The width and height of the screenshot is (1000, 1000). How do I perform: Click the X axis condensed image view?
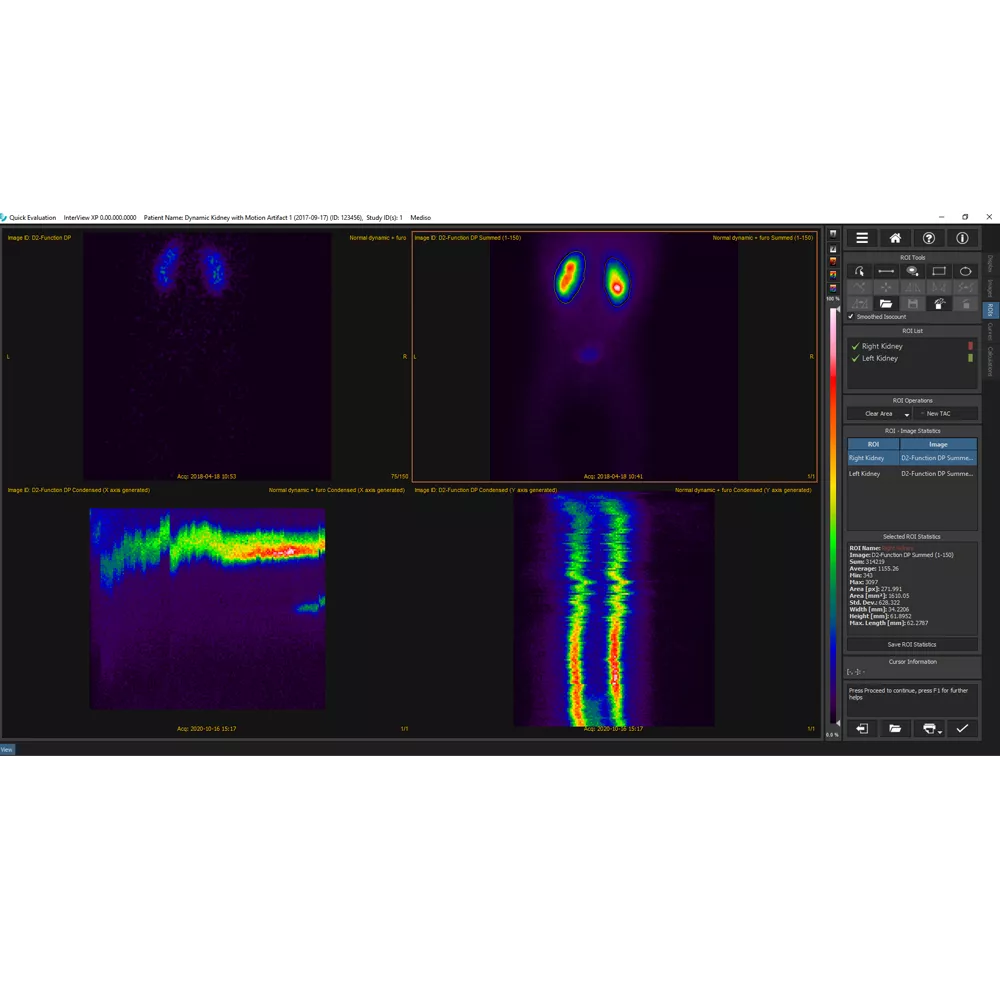click(207, 608)
